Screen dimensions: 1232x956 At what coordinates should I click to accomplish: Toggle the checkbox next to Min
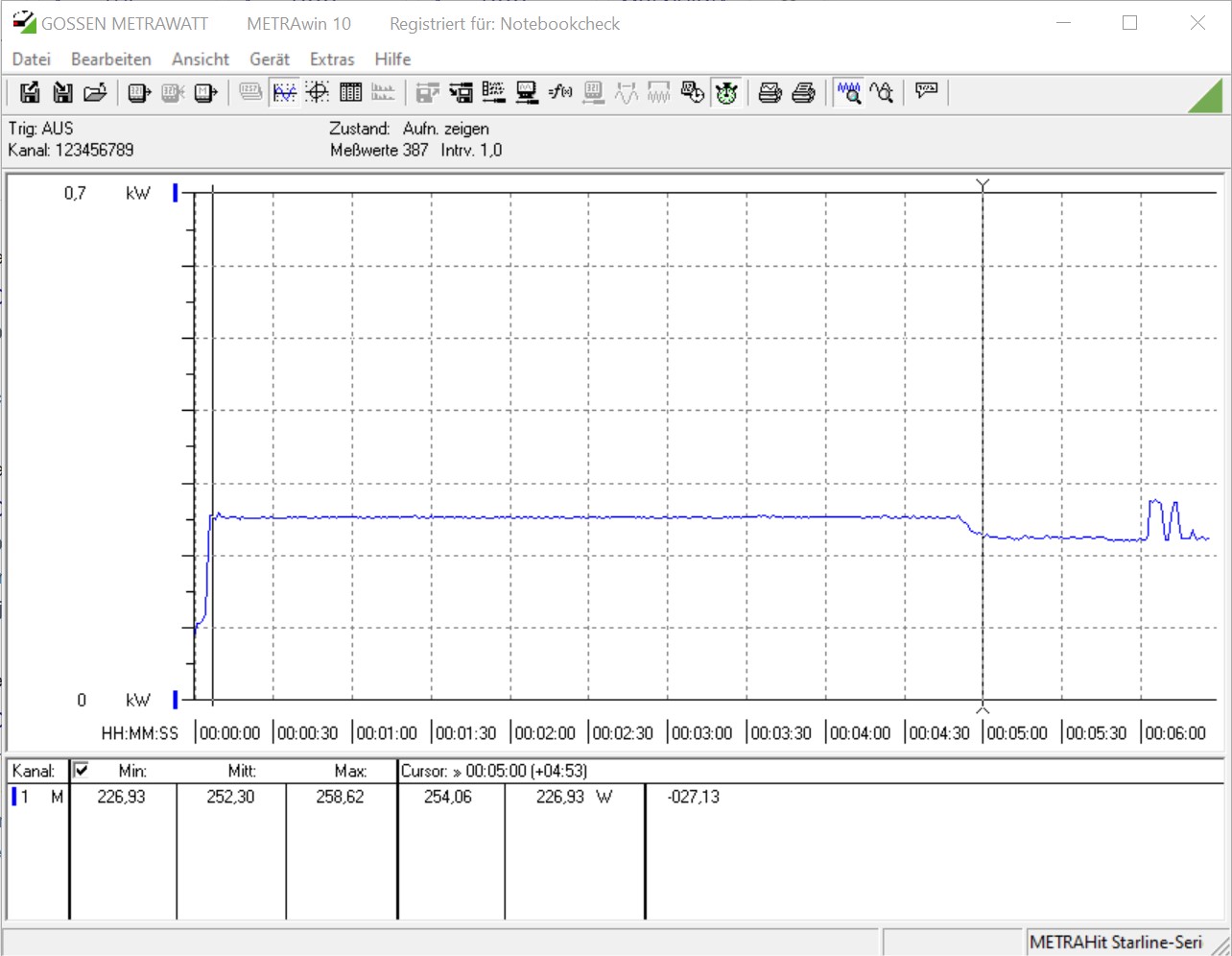pyautogui.click(x=82, y=770)
